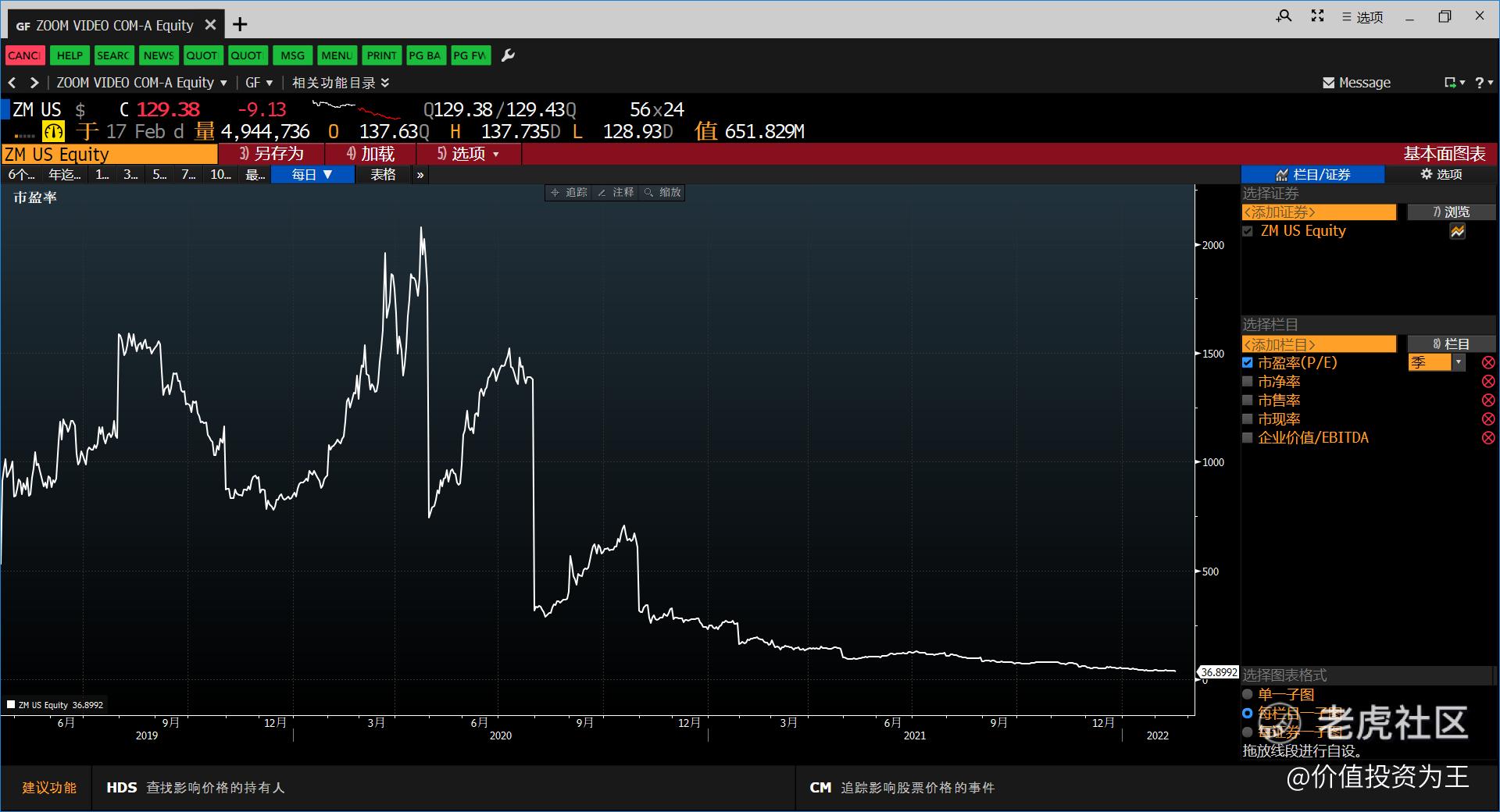This screenshot has height=812, width=1500.
Task: Uncheck the 市盈率(P/E) checkbox
Action: [1248, 363]
